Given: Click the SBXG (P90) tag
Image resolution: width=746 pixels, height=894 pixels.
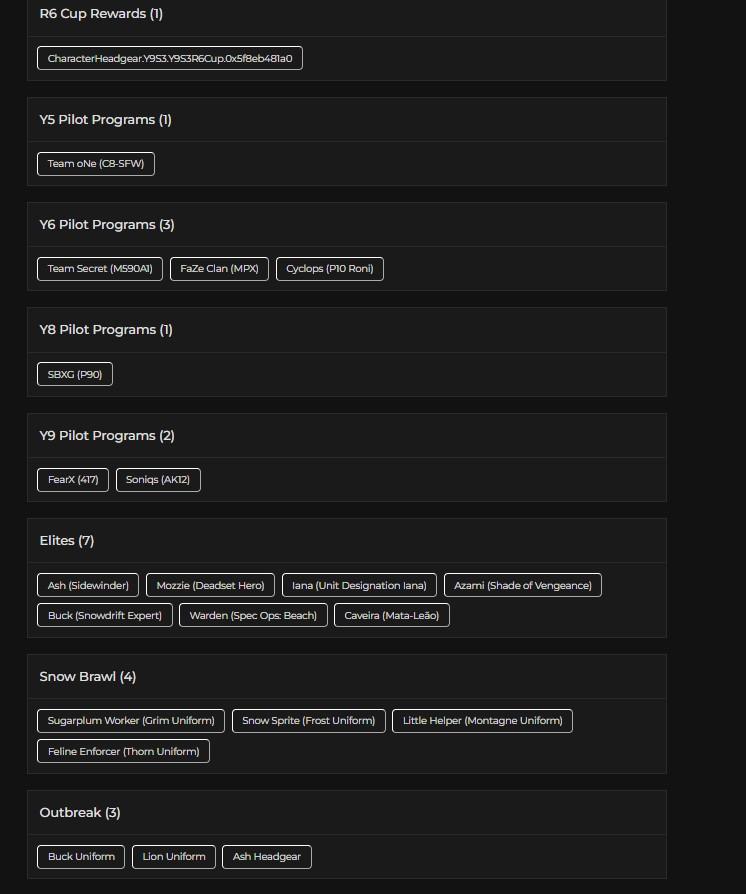Looking at the screenshot, I should click(x=75, y=374).
